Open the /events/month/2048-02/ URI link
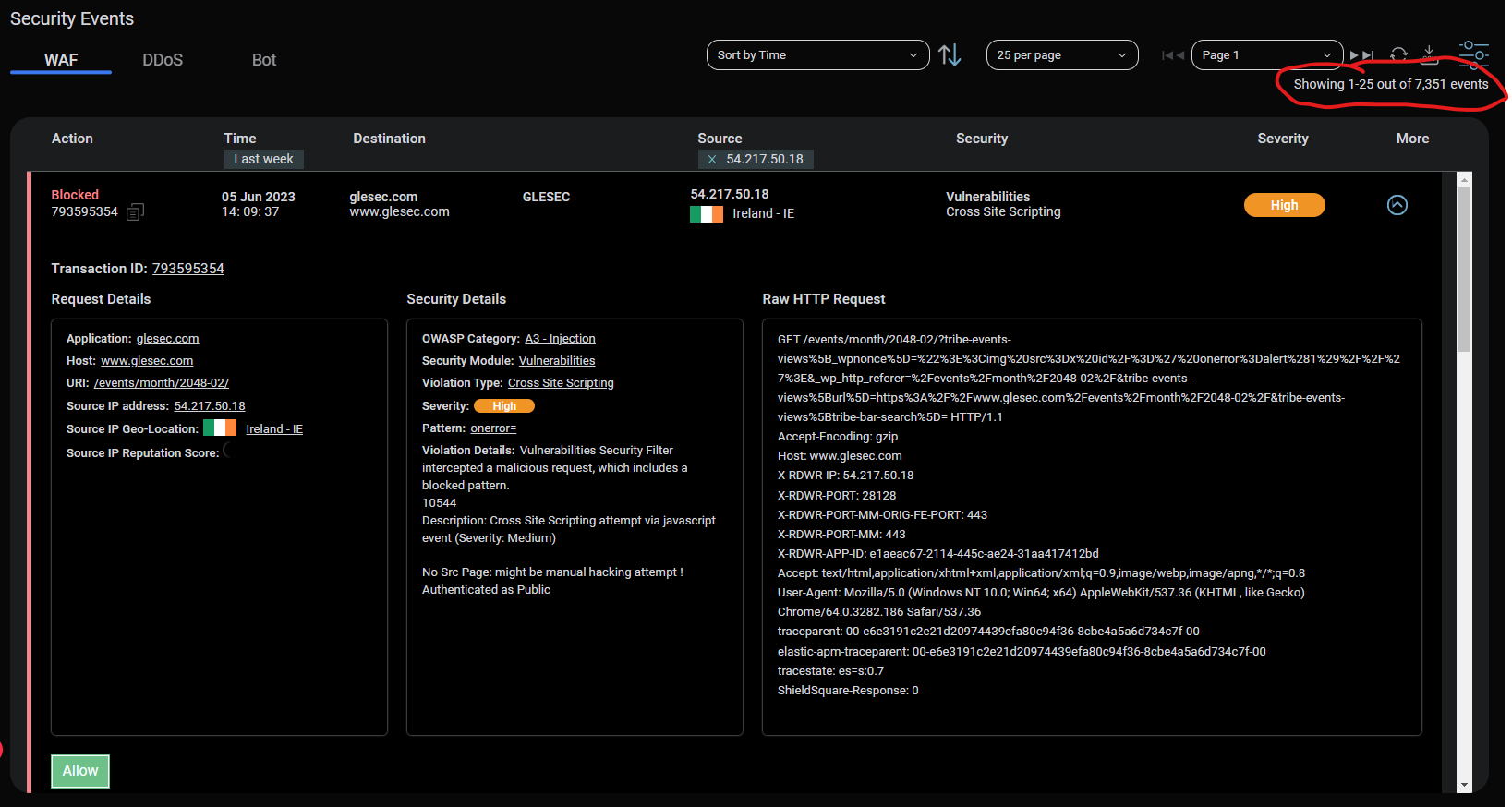Image resolution: width=1512 pixels, height=807 pixels. point(162,383)
